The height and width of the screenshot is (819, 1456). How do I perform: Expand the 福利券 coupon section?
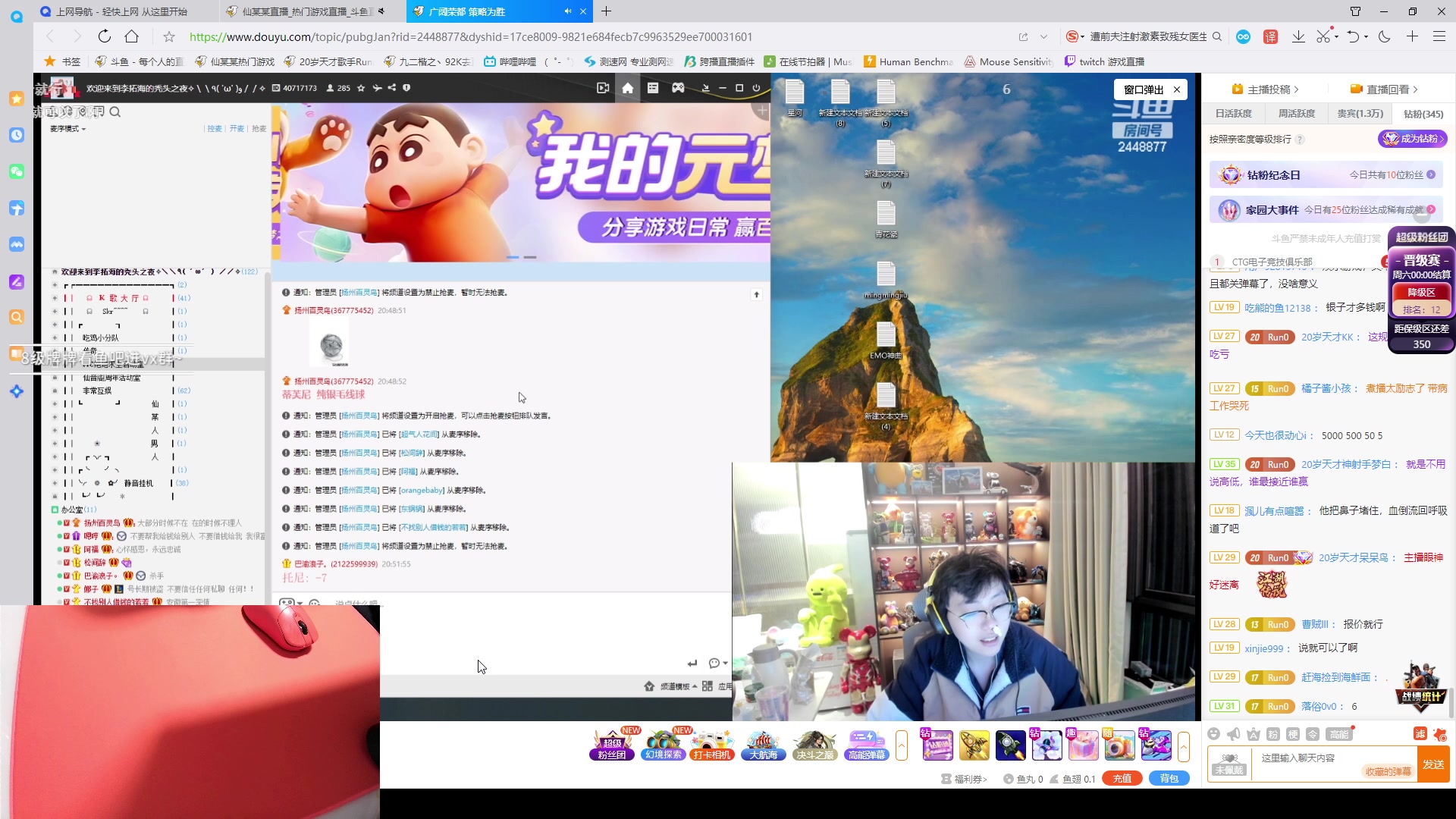pos(965,778)
